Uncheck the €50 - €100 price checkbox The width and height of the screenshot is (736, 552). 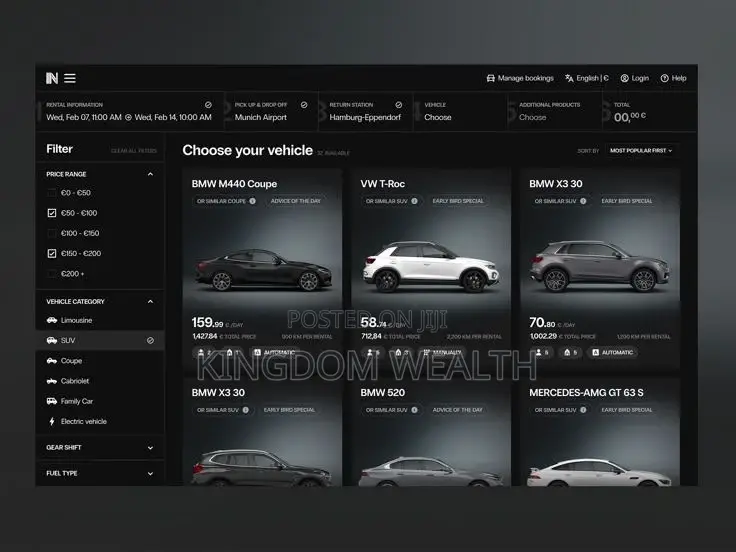click(x=52, y=213)
